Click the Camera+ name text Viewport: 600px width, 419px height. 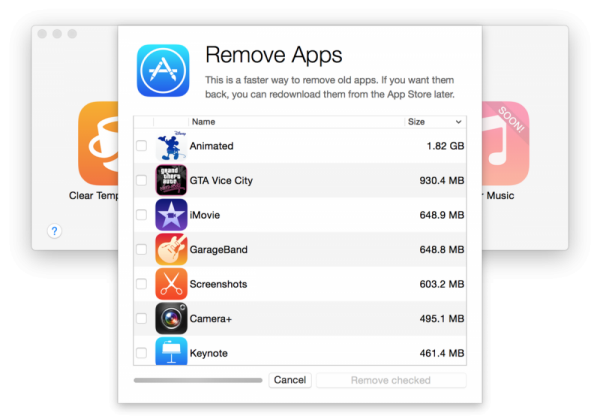pyautogui.click(x=211, y=318)
